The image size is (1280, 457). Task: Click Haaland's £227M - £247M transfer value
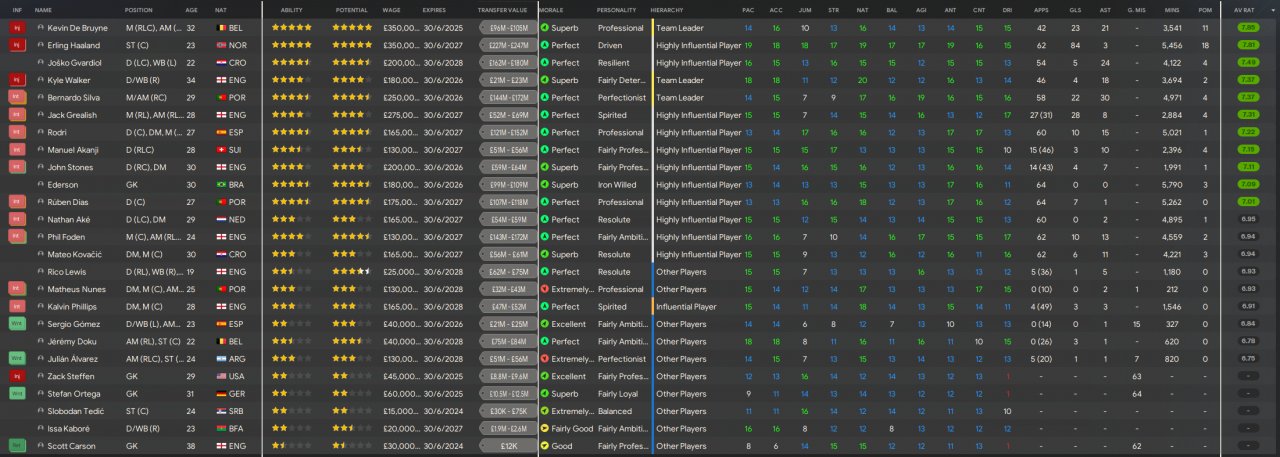click(x=506, y=45)
